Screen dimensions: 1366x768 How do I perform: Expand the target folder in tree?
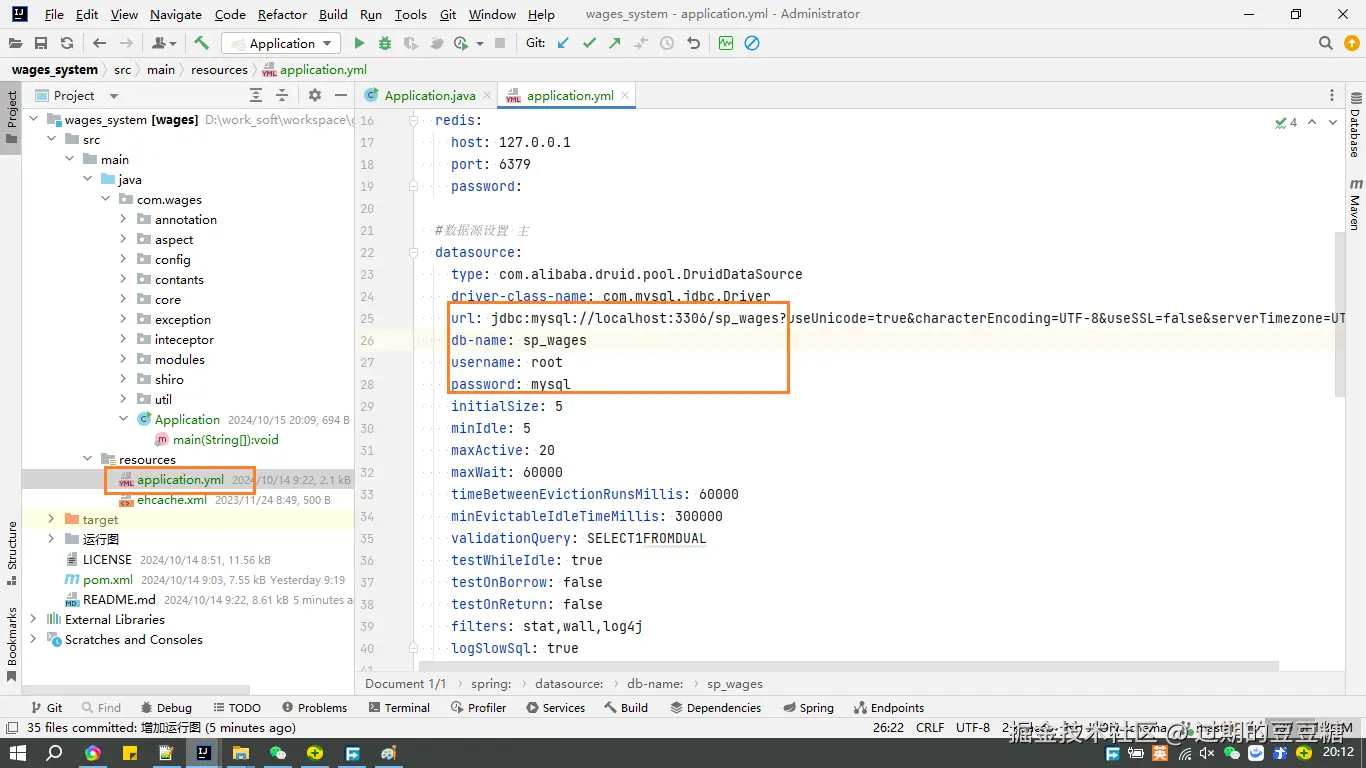52,519
